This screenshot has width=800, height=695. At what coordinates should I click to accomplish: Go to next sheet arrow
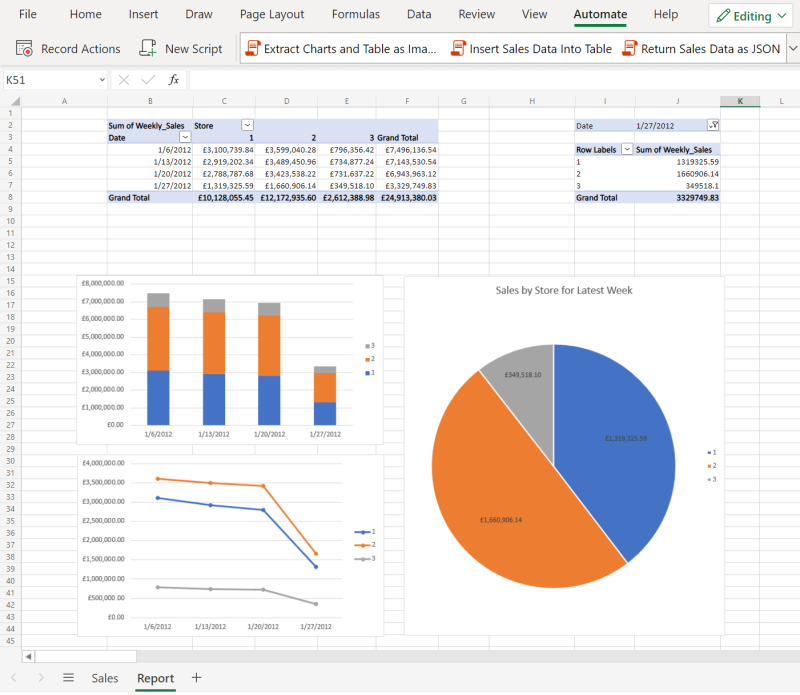(41, 678)
